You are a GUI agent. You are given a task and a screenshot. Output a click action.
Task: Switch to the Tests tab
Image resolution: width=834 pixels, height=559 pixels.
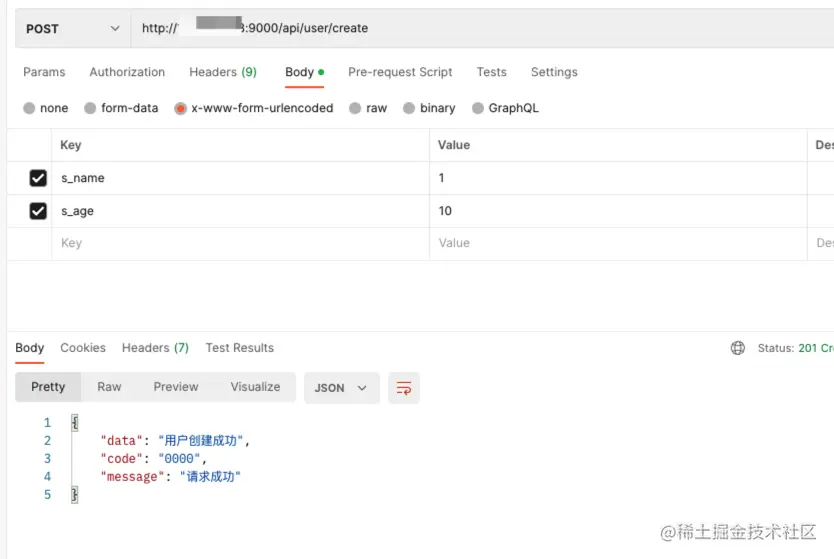coord(491,72)
